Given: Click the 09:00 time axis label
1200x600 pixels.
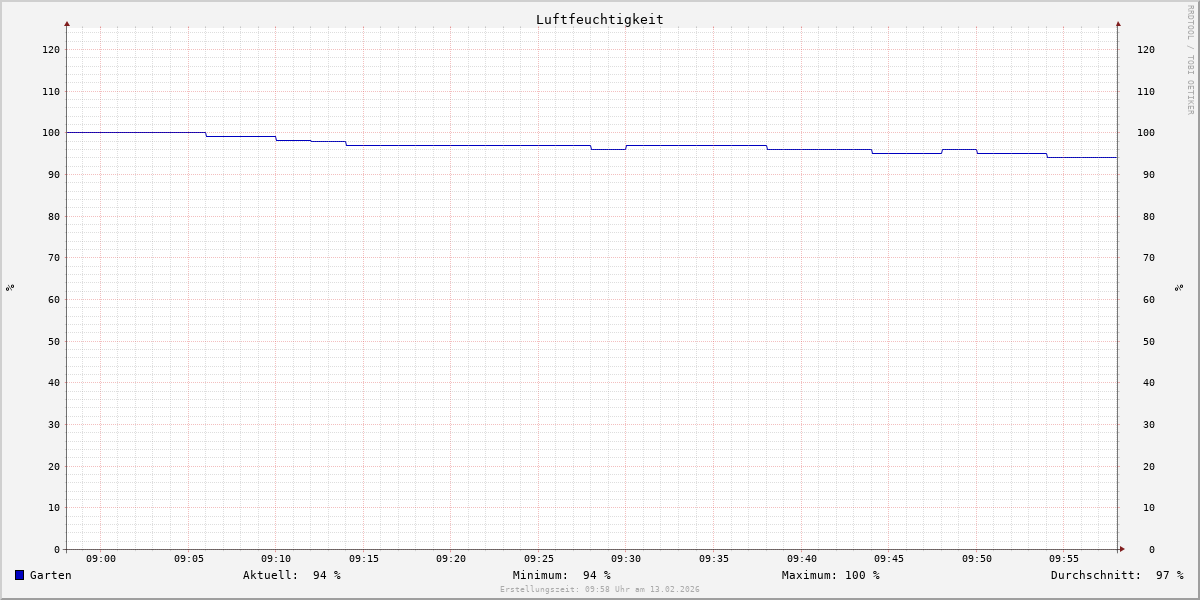Looking at the screenshot, I should pos(101,559).
